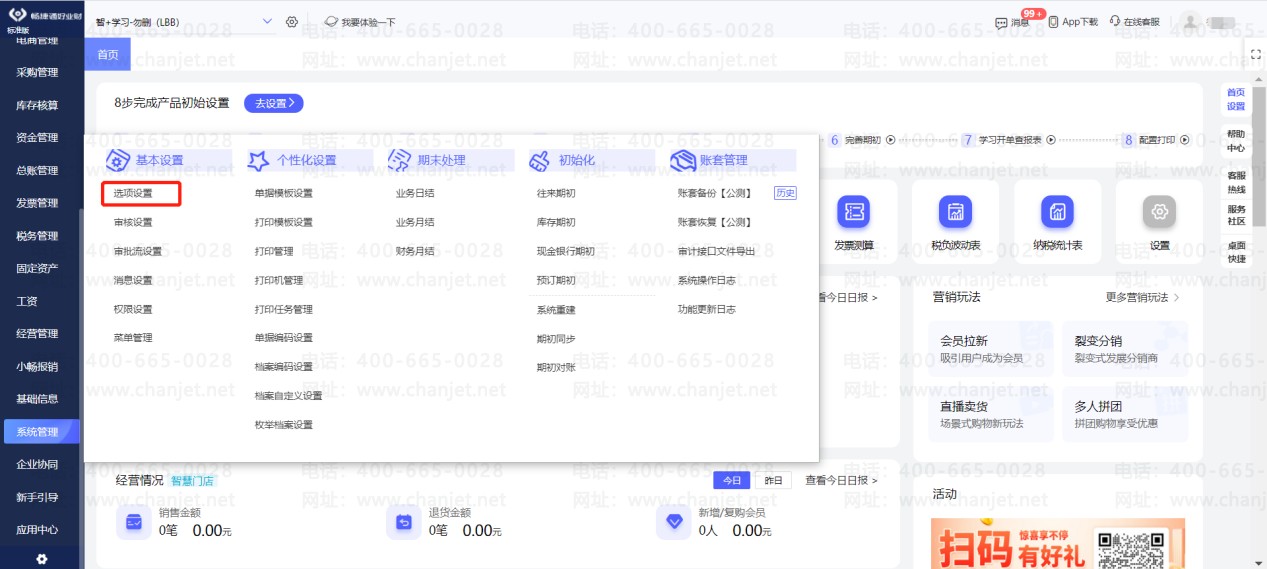
Task: Toggle the fullscreen icon
Action: (1256, 54)
